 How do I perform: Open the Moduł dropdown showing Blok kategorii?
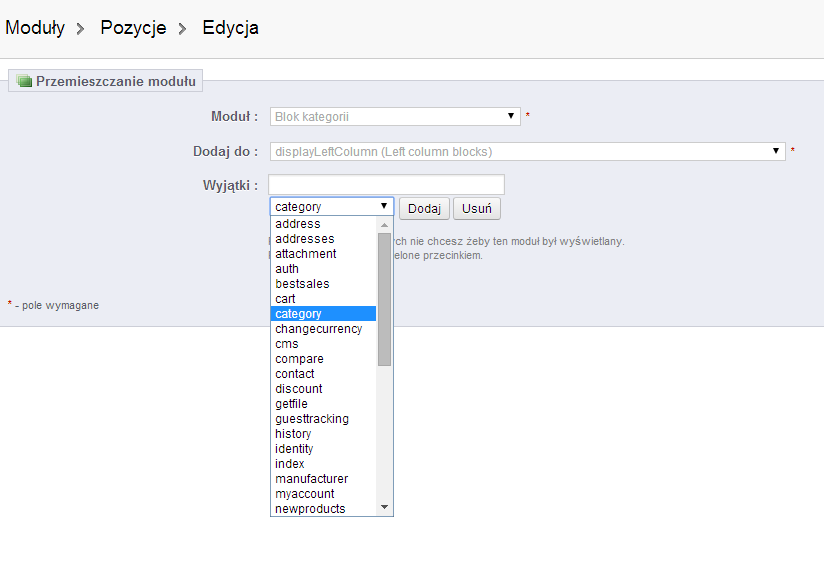tap(395, 116)
